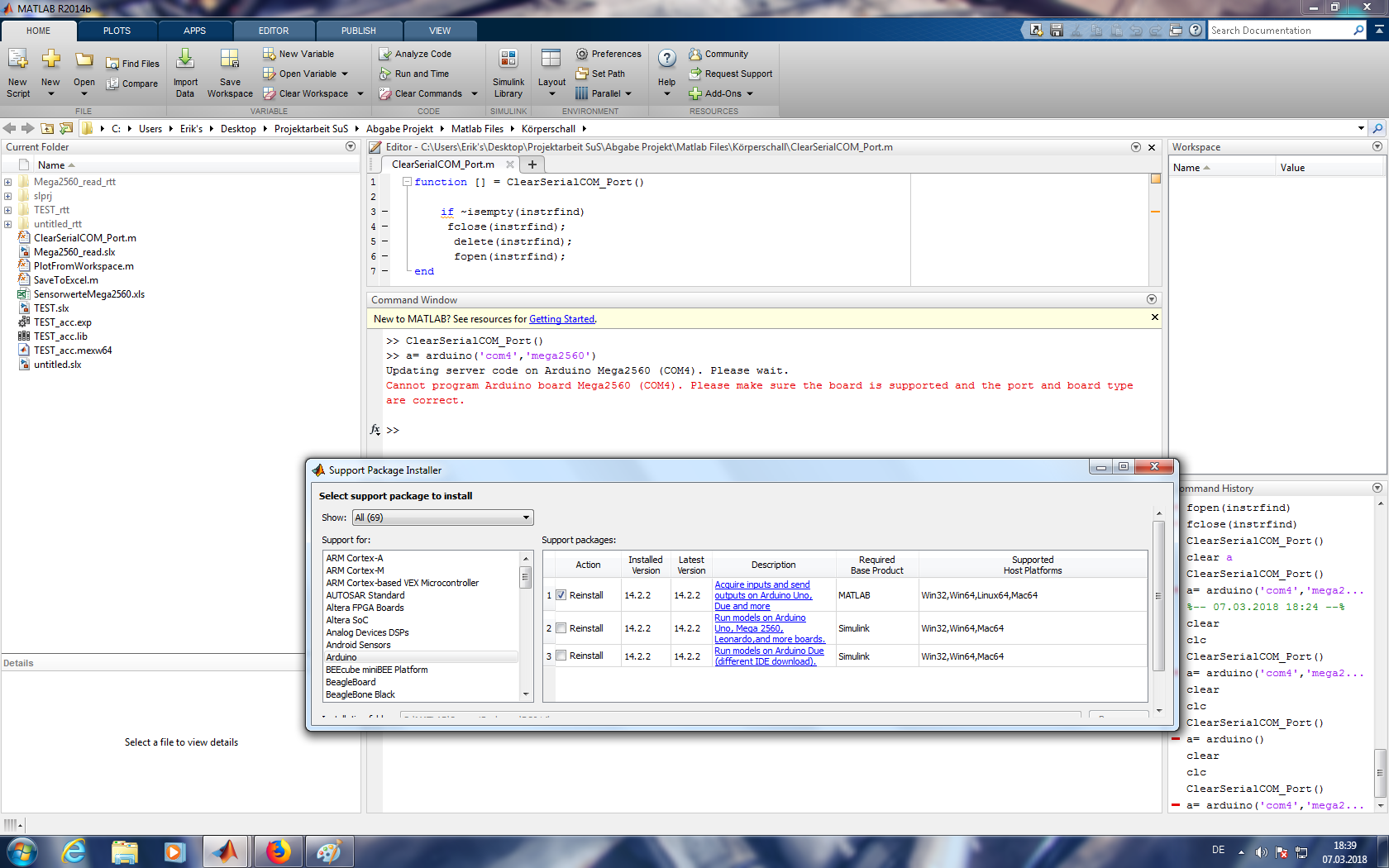Image resolution: width=1389 pixels, height=868 pixels.
Task: Click the Getting Started link
Action: click(561, 319)
